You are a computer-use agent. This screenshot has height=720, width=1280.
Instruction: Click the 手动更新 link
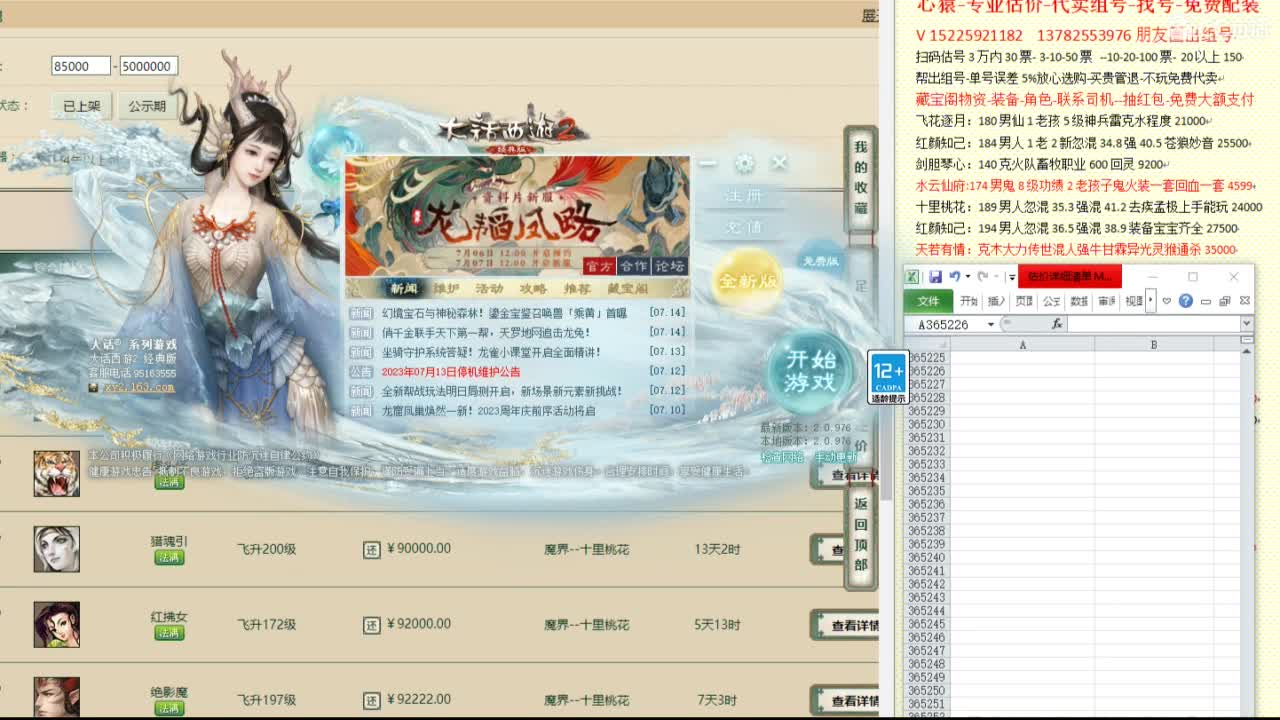(835, 457)
